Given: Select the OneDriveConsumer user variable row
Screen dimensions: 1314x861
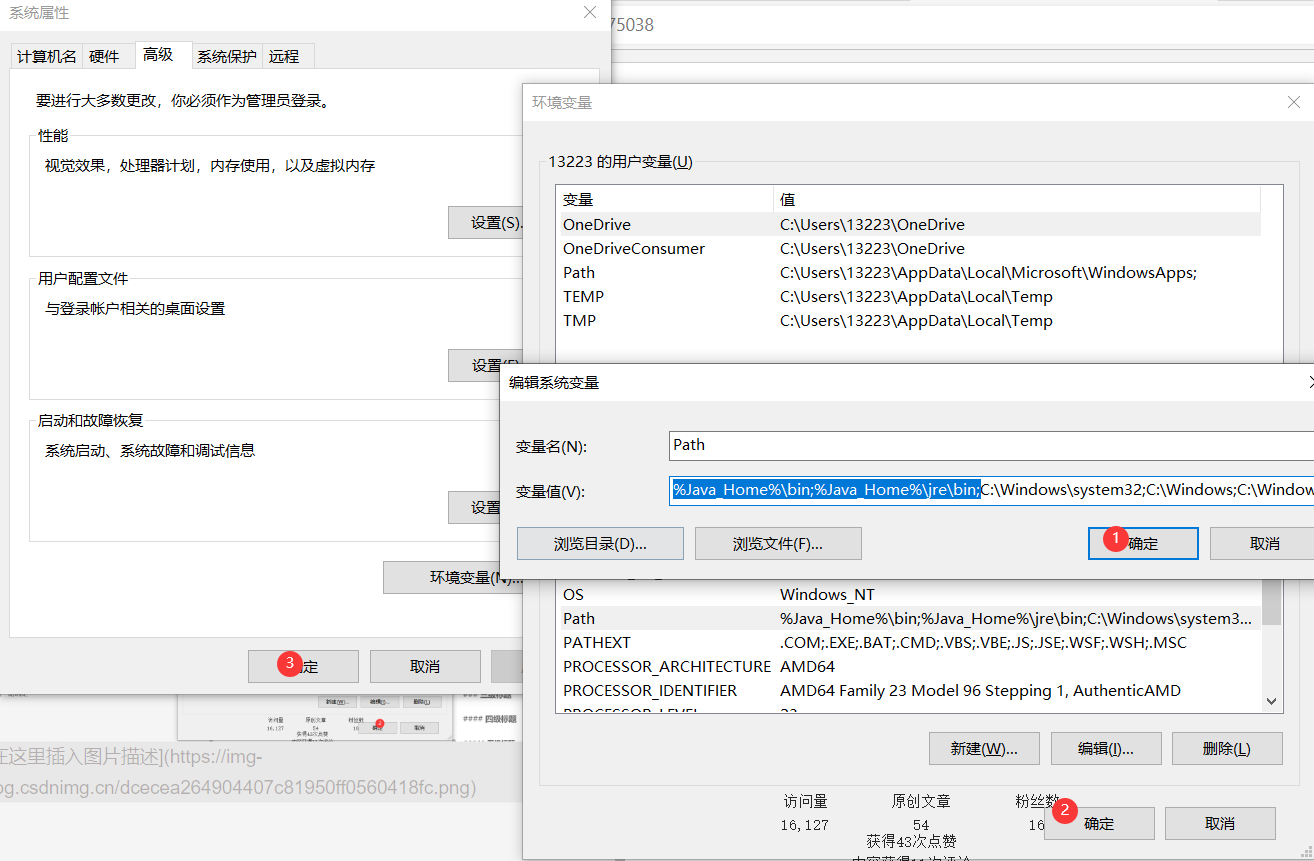Looking at the screenshot, I should coord(908,248).
